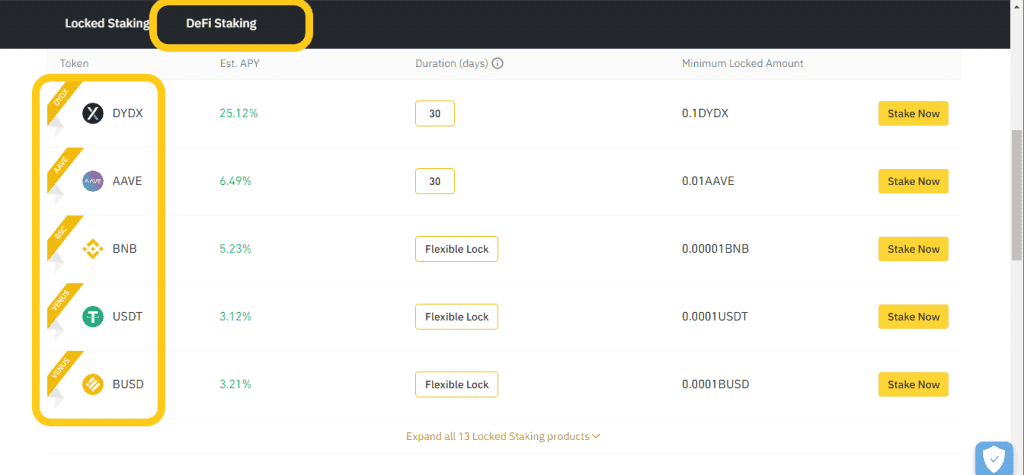
Task: Click the Minimum Locked Amount header
Action: point(743,63)
